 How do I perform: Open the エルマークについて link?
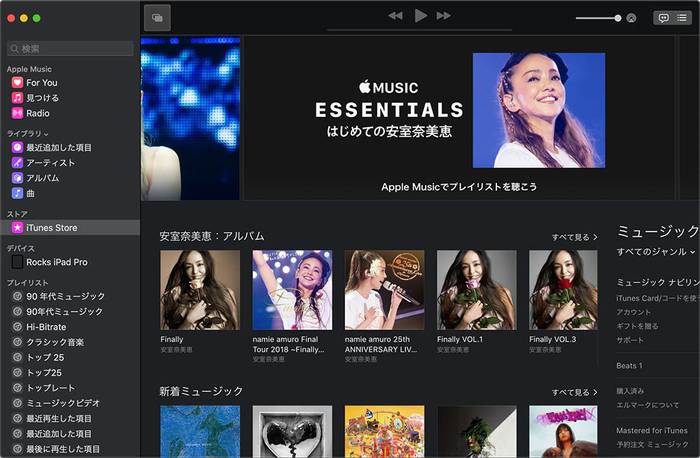(x=647, y=405)
